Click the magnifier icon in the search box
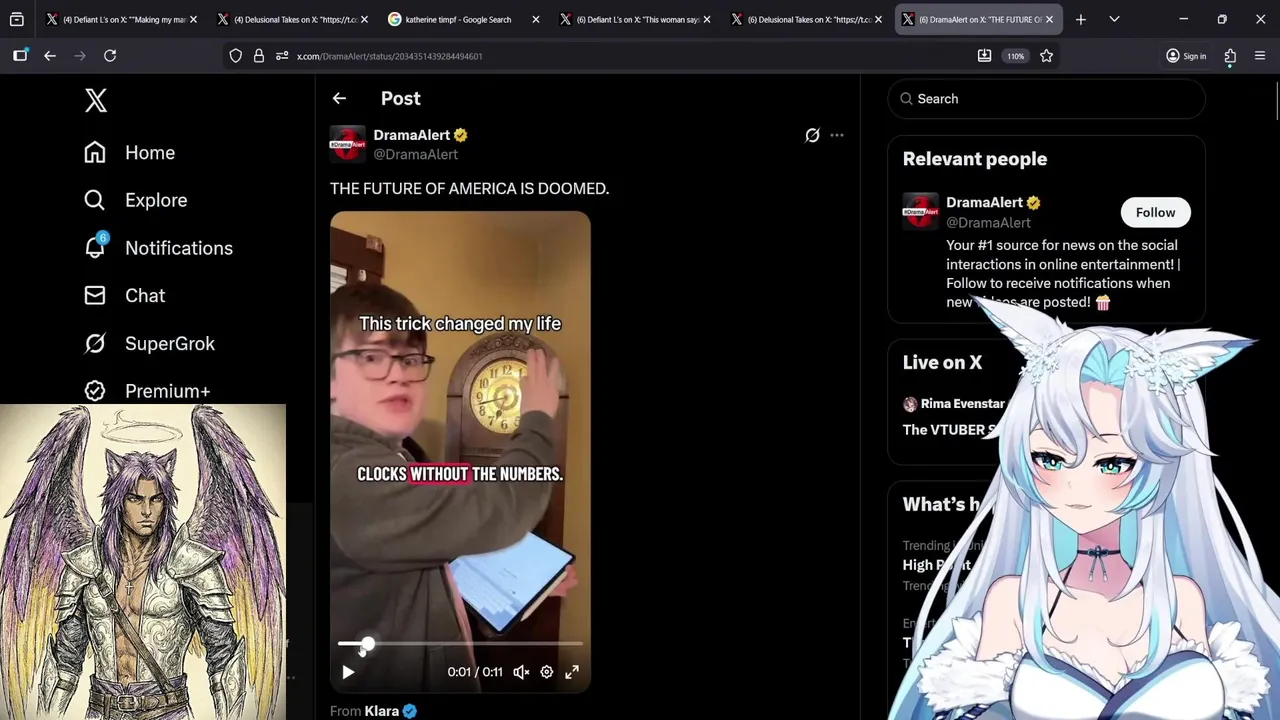The width and height of the screenshot is (1280, 720). [906, 99]
